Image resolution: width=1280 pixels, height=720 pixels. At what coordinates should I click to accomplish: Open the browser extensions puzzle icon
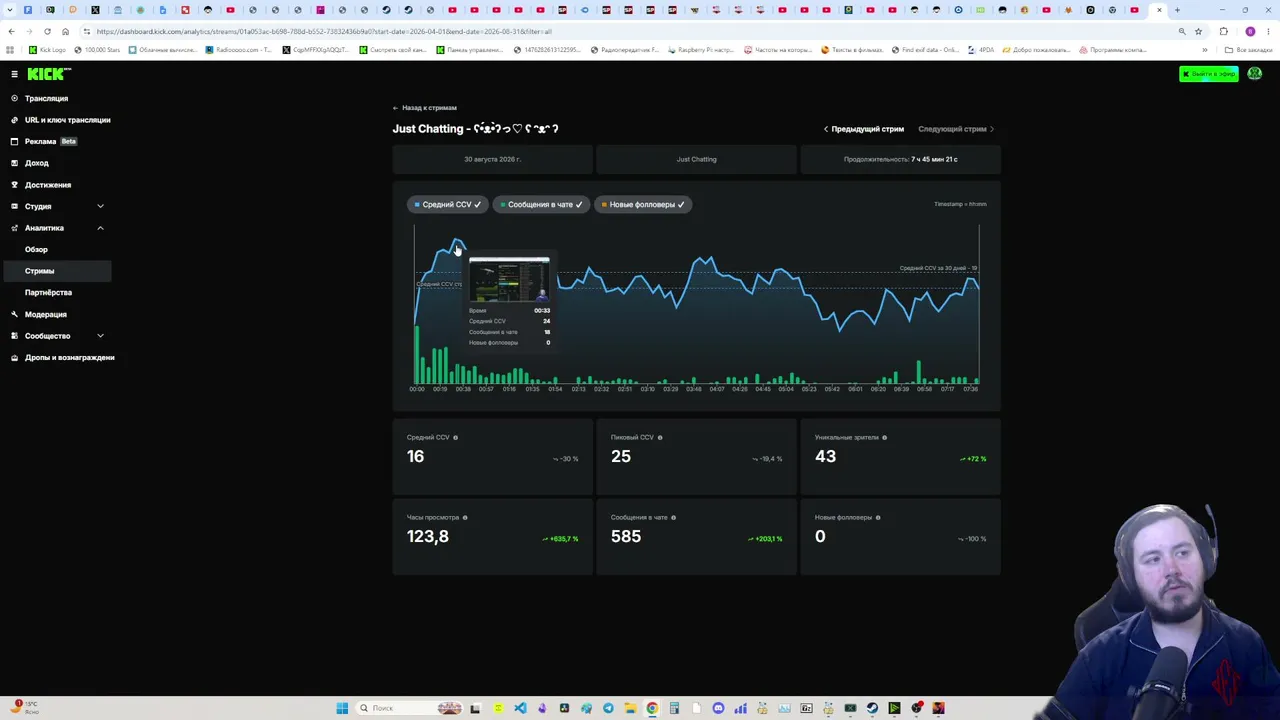[x=1223, y=31]
